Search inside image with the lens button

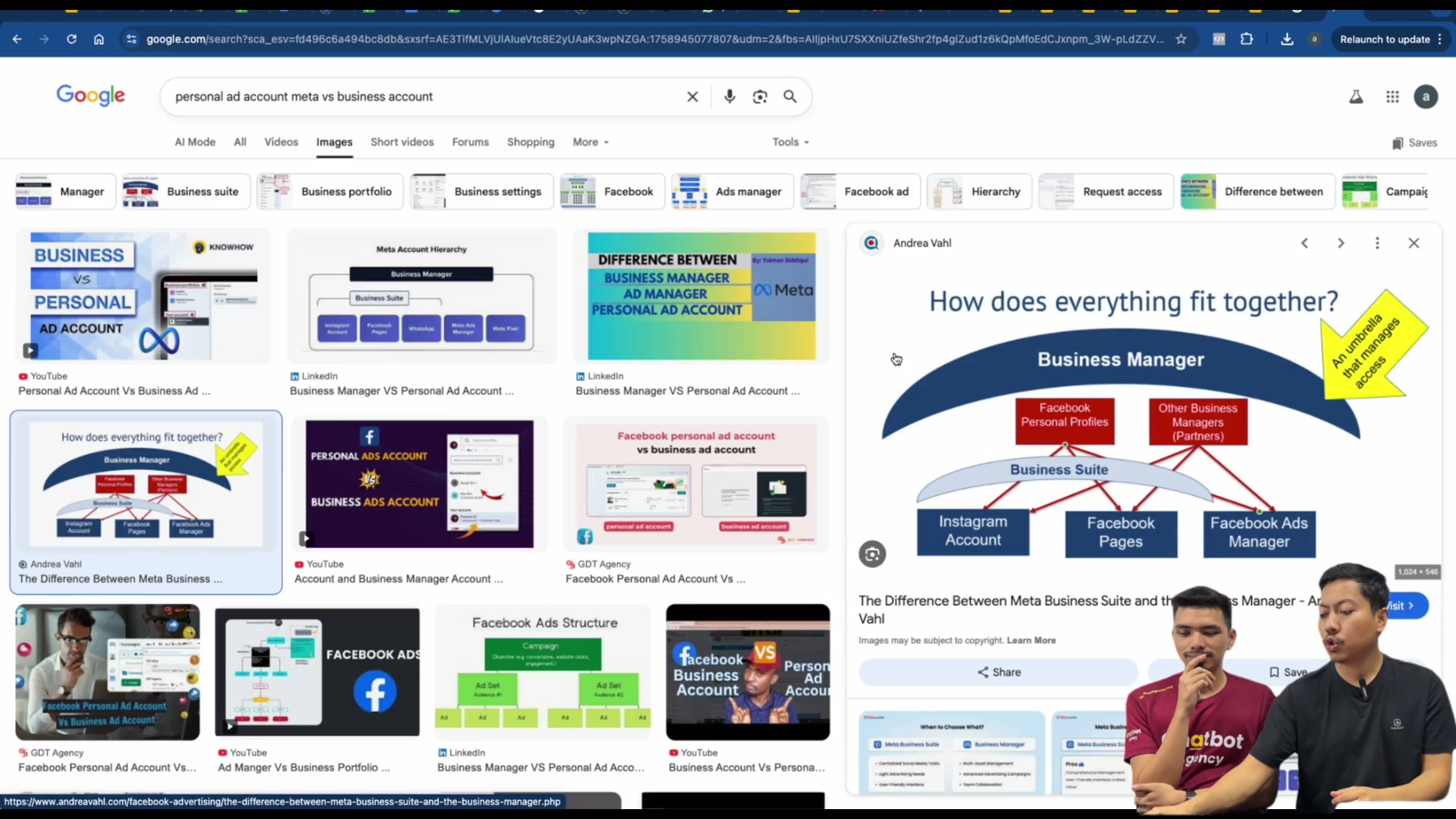pyautogui.click(x=872, y=554)
